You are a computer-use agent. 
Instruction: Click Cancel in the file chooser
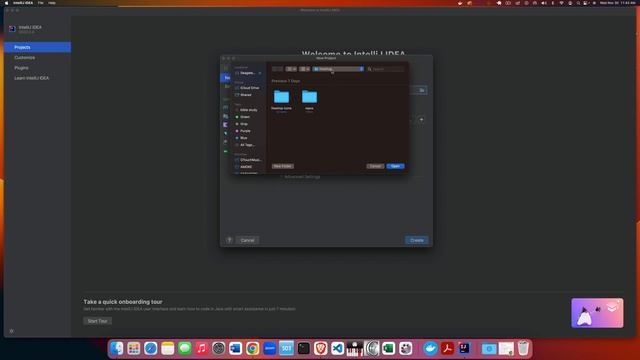(x=375, y=166)
